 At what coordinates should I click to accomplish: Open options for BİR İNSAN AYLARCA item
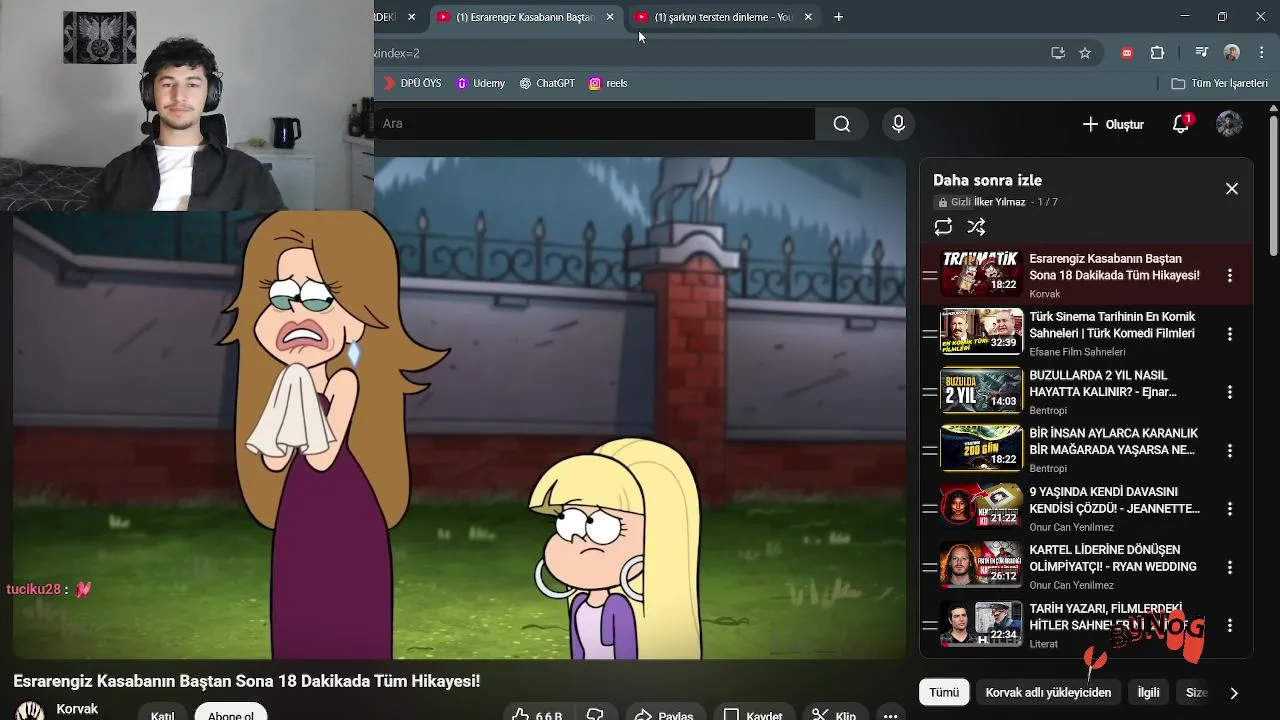click(x=1230, y=450)
